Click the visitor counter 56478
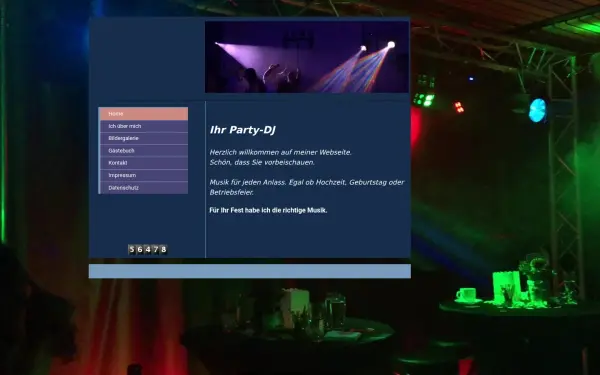The height and width of the screenshot is (375, 600). tap(148, 249)
